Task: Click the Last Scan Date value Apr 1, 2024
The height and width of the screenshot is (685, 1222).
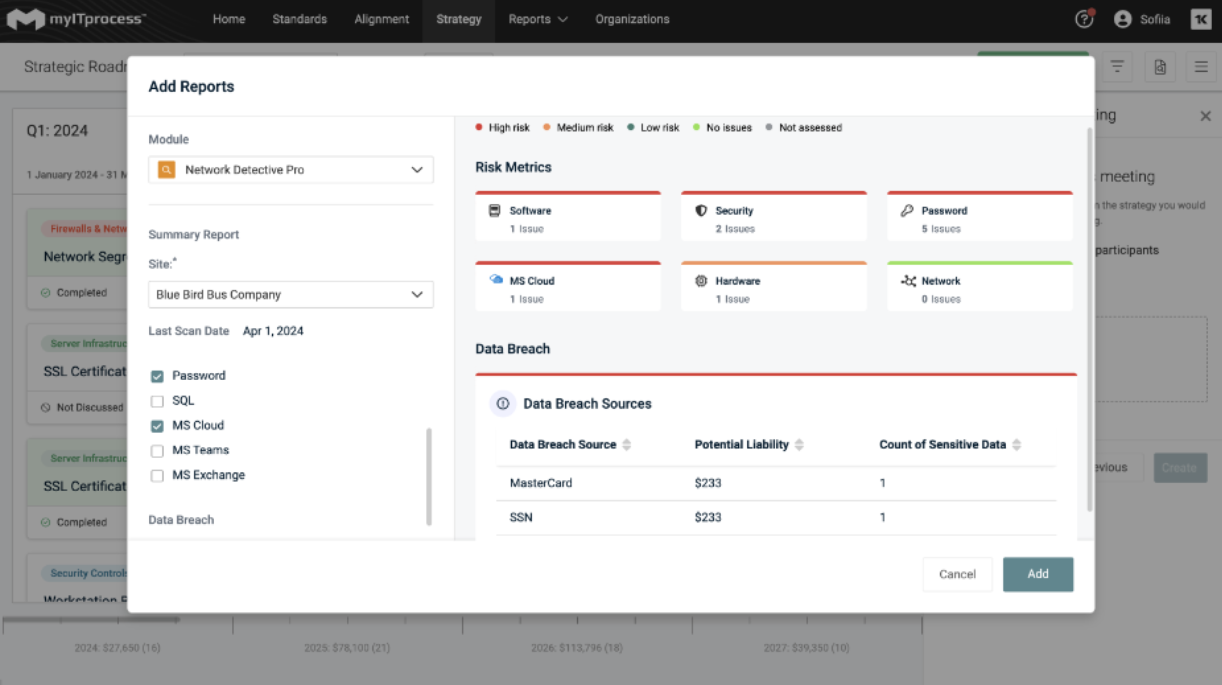Action: [273, 331]
